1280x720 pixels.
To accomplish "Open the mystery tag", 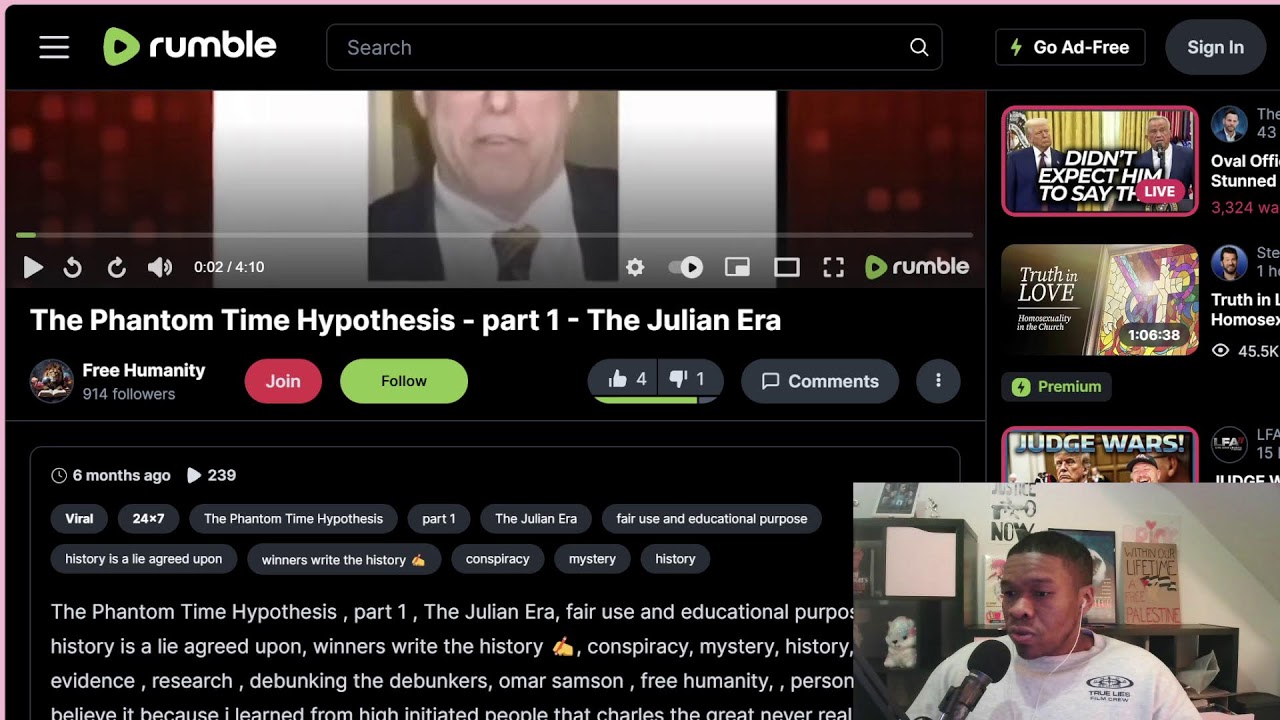I will pos(592,559).
